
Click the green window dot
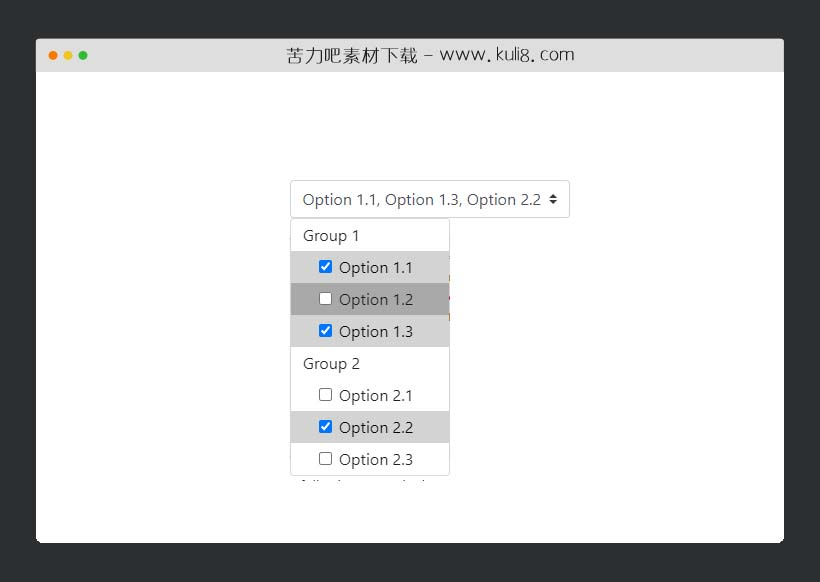[x=83, y=55]
